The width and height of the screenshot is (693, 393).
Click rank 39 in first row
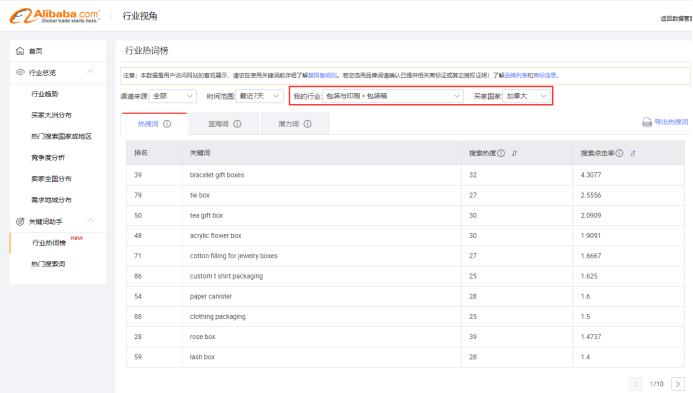click(138, 175)
